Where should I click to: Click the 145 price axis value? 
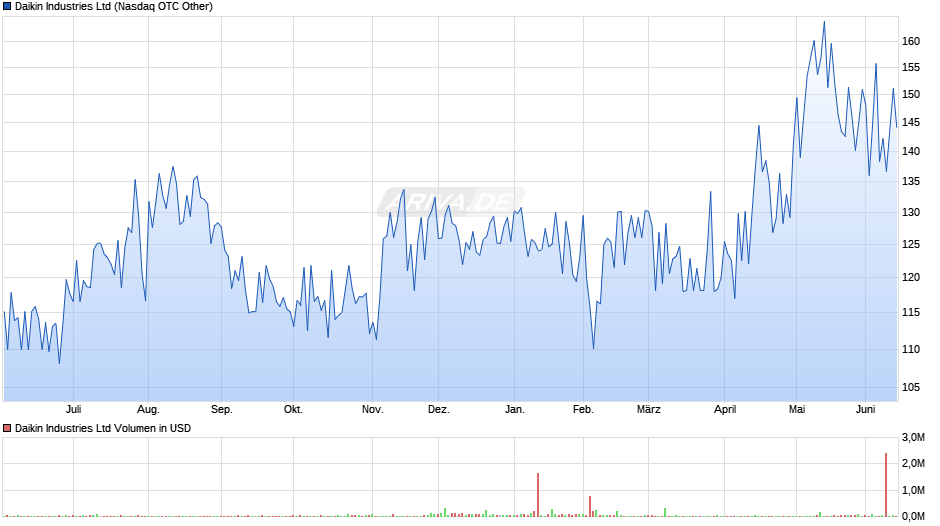pyautogui.click(x=911, y=122)
